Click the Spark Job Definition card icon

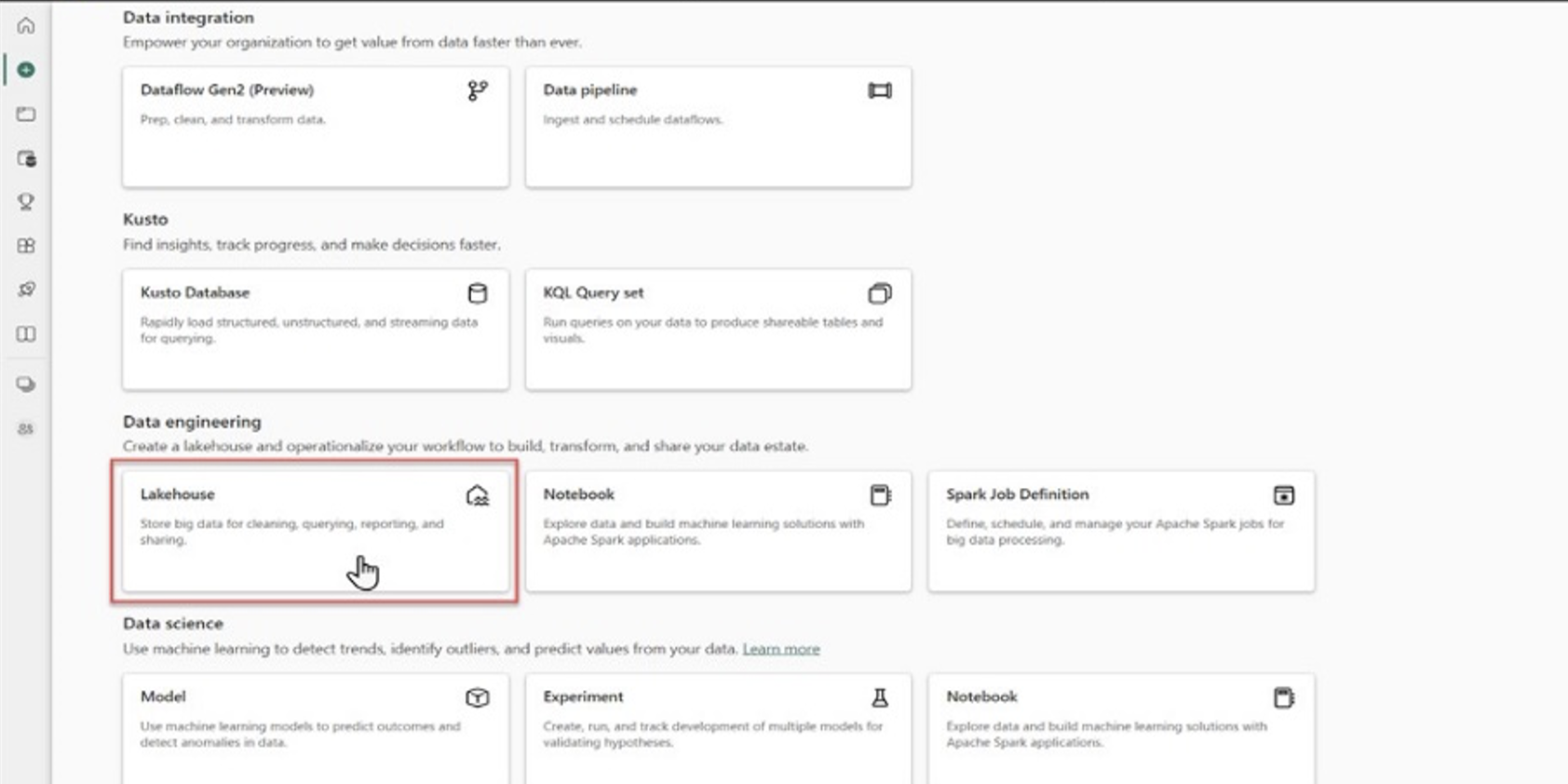pyautogui.click(x=1284, y=495)
